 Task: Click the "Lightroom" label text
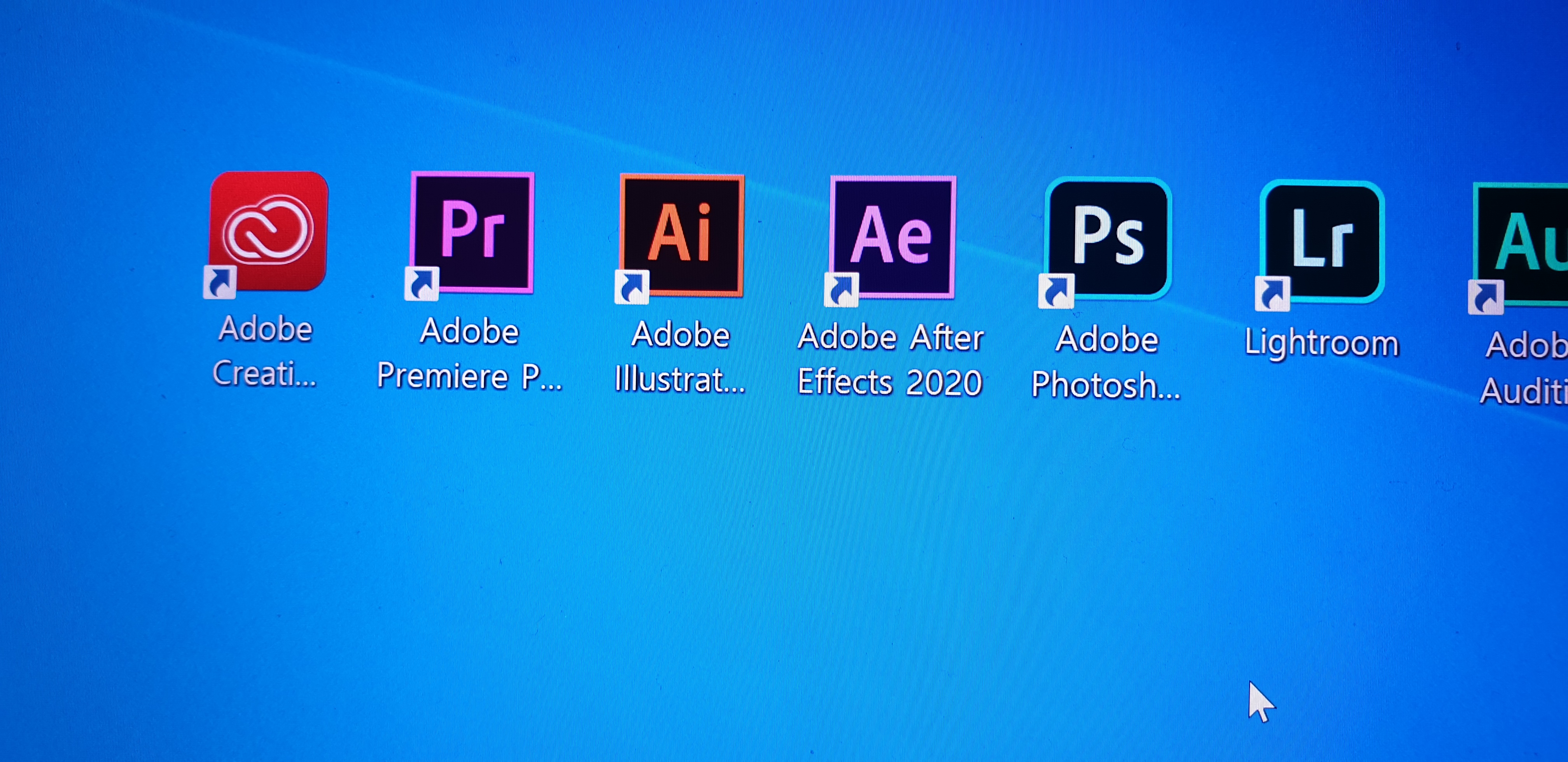pyautogui.click(x=1322, y=344)
